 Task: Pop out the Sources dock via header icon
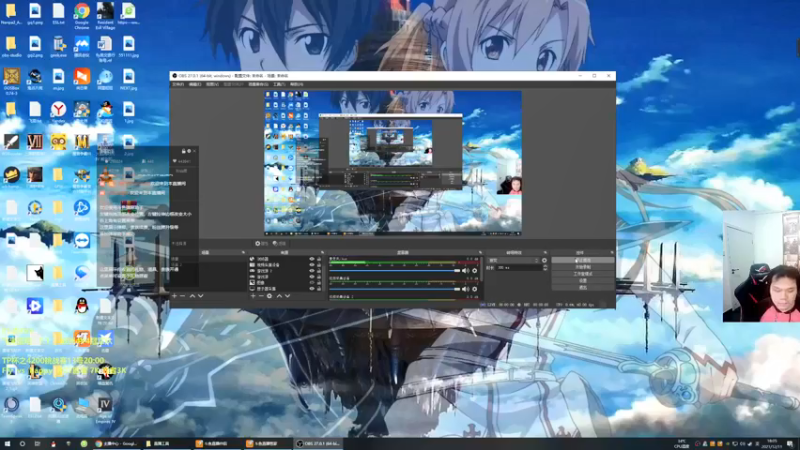[322, 253]
